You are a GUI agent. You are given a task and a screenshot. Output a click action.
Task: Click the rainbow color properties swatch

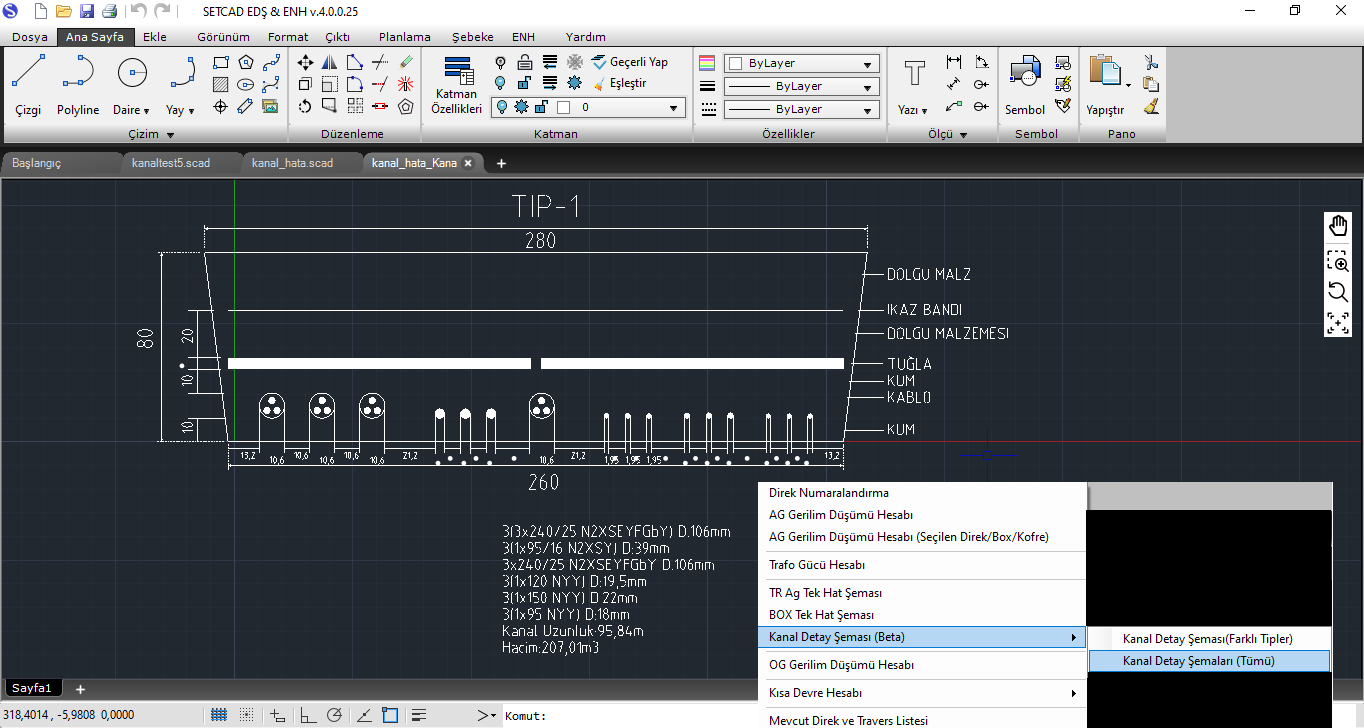tap(708, 62)
